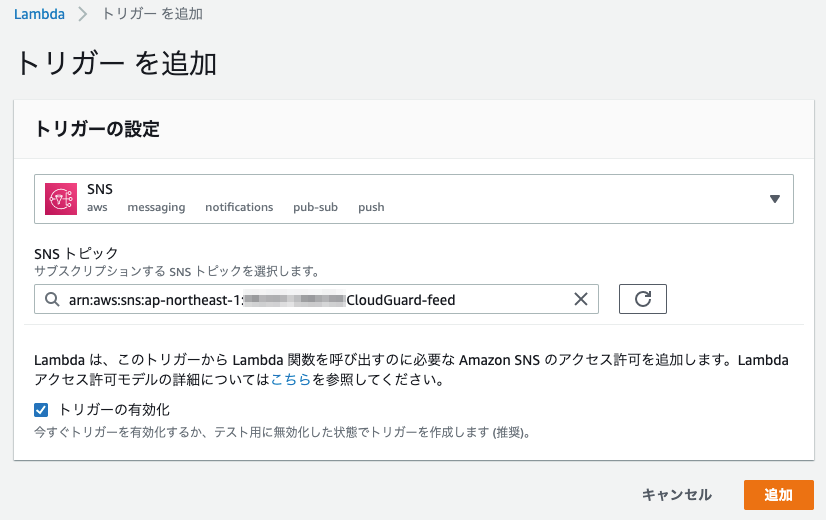
Task: Click the breadcrumb chevron separator icon
Action: tap(82, 14)
